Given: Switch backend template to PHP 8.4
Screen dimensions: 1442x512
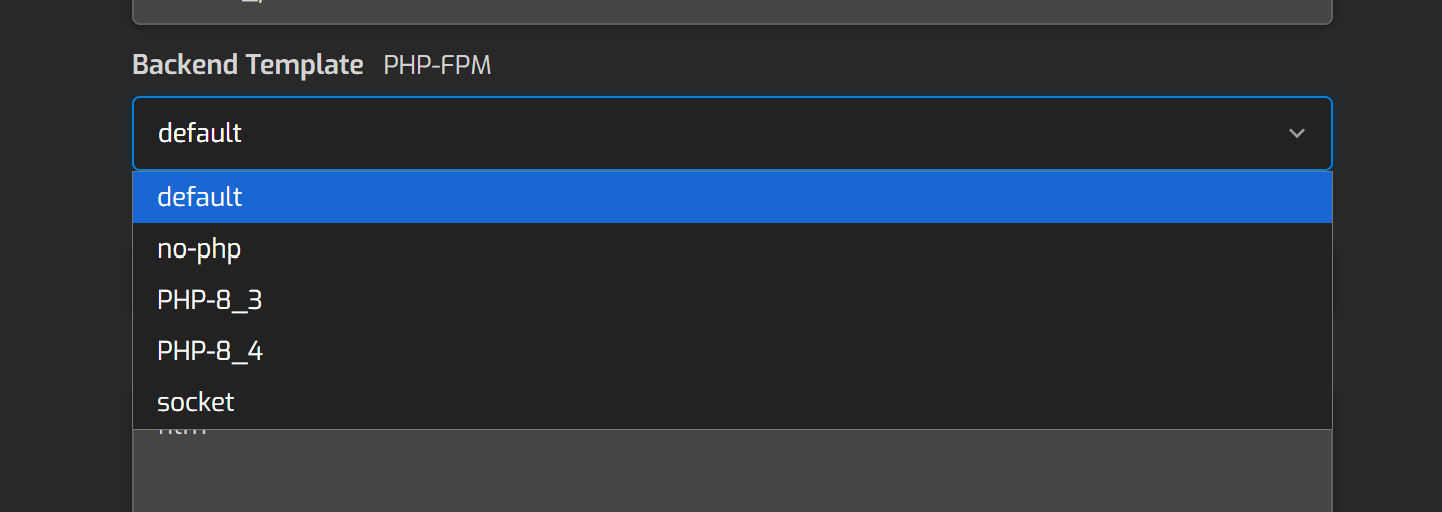Looking at the screenshot, I should 209,351.
